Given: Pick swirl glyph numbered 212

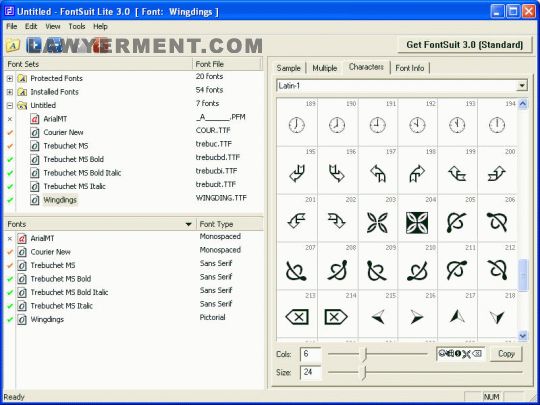Looking at the screenshot, I should [x=497, y=270].
